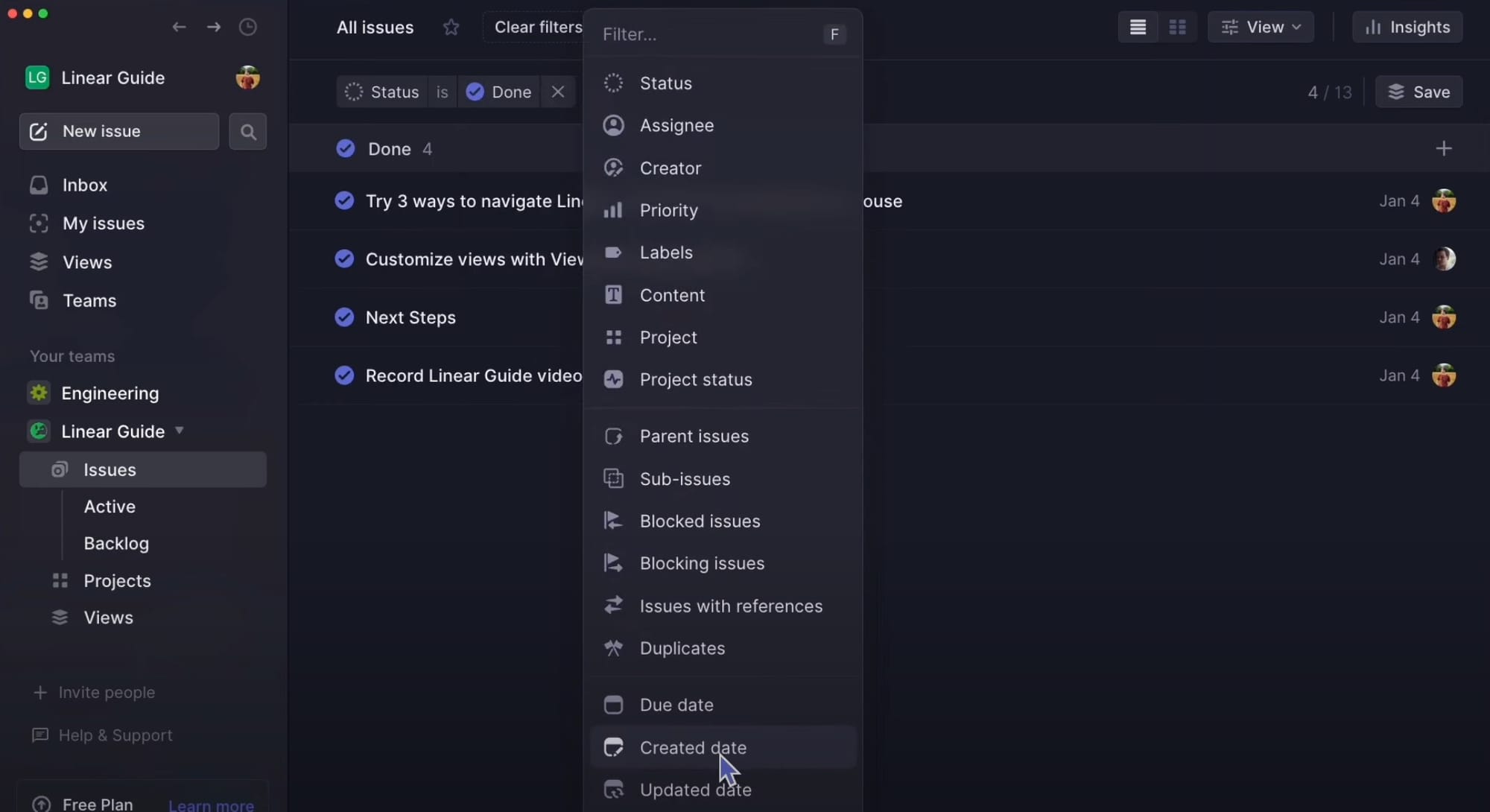
Task: Select the Project filter grid icon
Action: coord(613,337)
